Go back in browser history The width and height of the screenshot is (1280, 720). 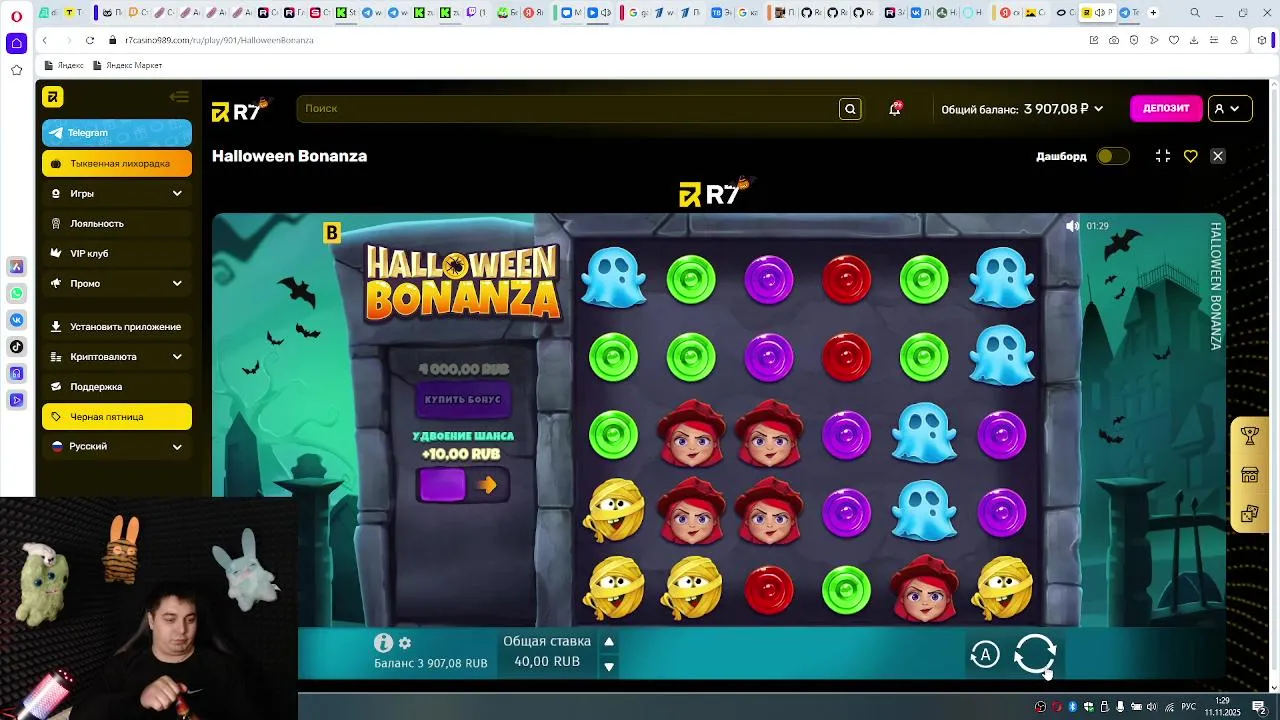45,40
